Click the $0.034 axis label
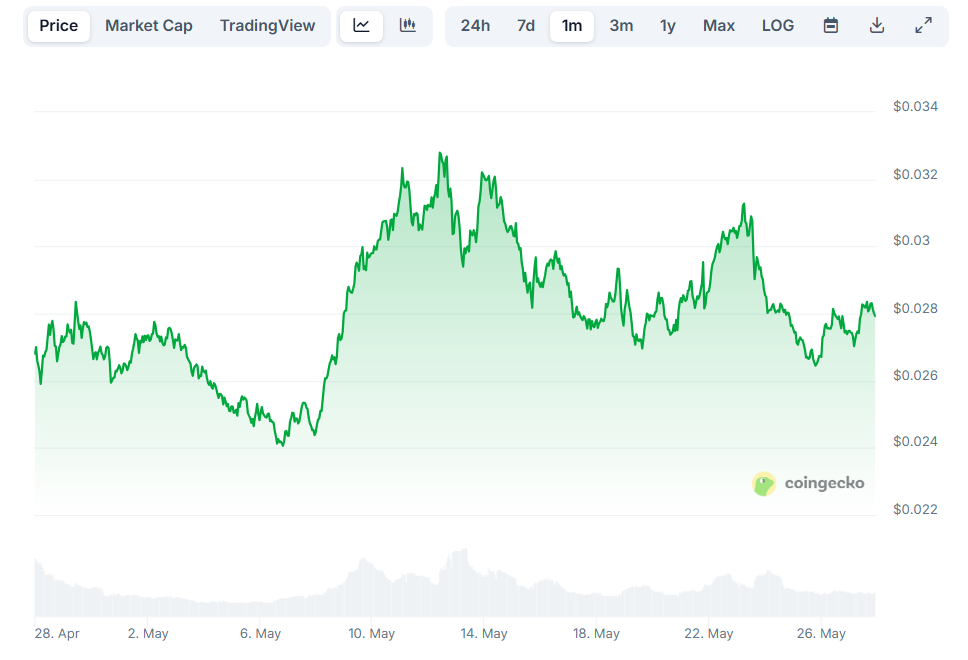The height and width of the screenshot is (660, 968). (915, 106)
